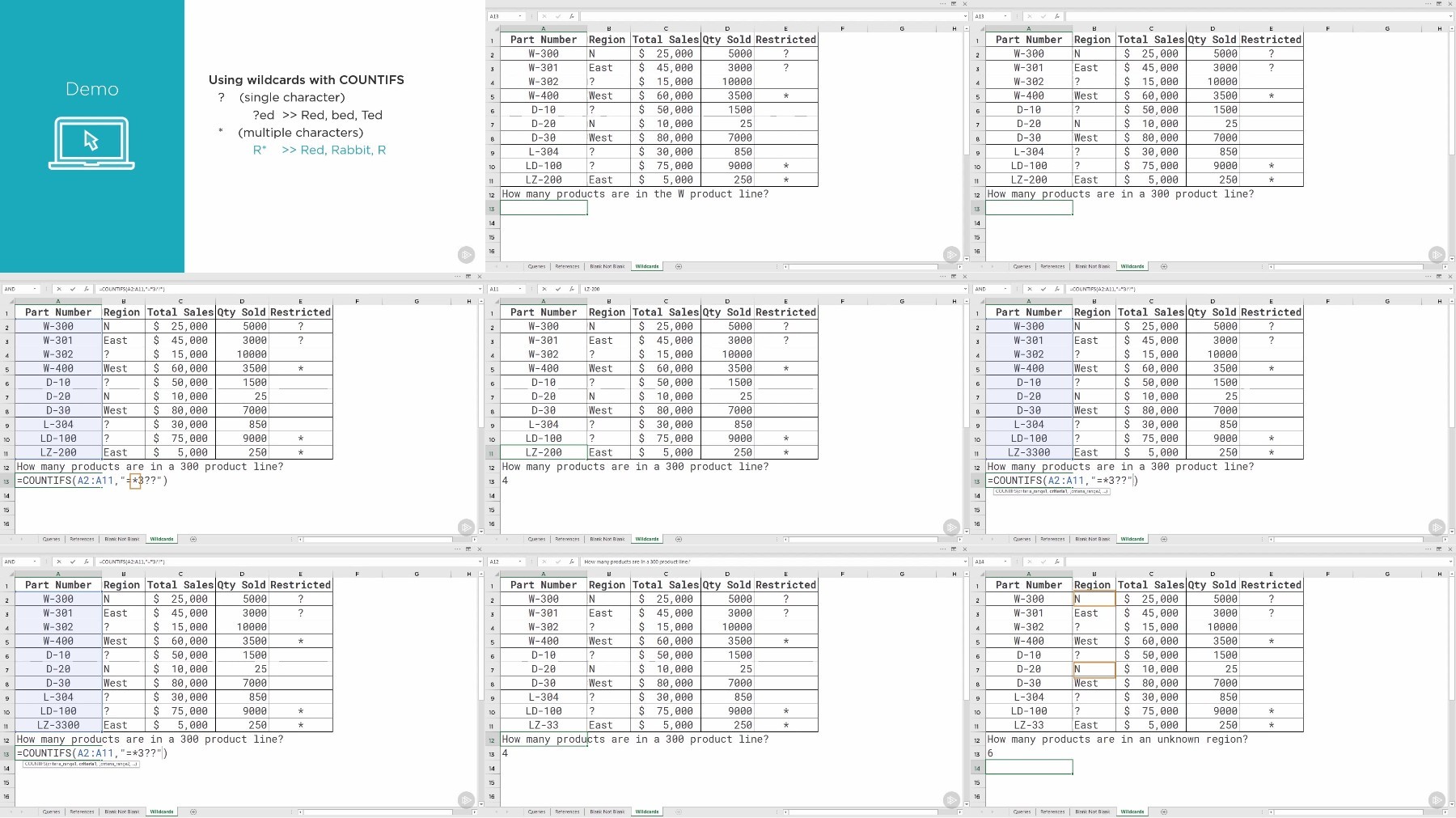Image resolution: width=1456 pixels, height=818 pixels.
Task: Expand formula bar in frame with Name Box A12
Action: coord(964,562)
